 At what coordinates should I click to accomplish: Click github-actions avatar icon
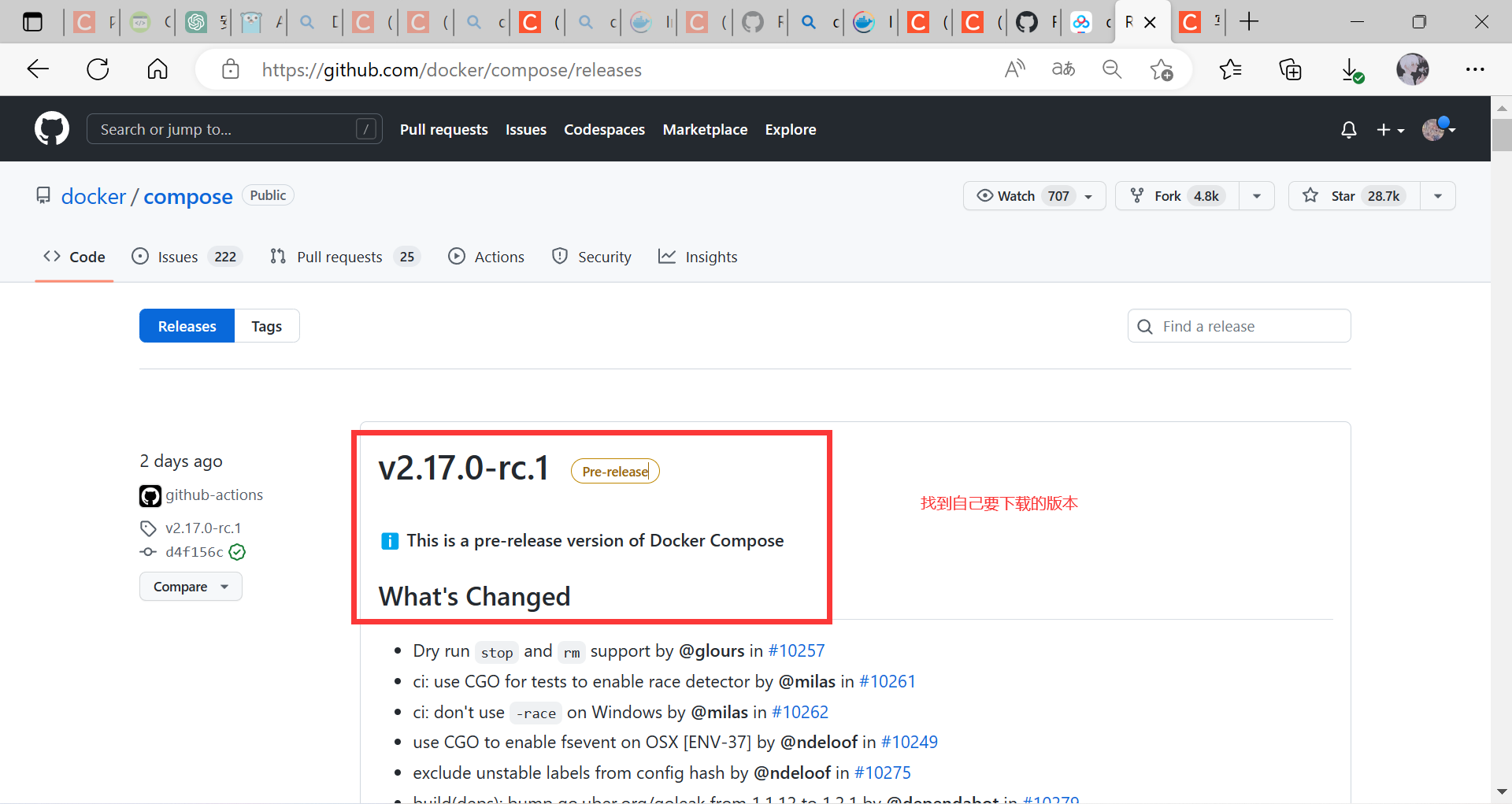(x=150, y=495)
